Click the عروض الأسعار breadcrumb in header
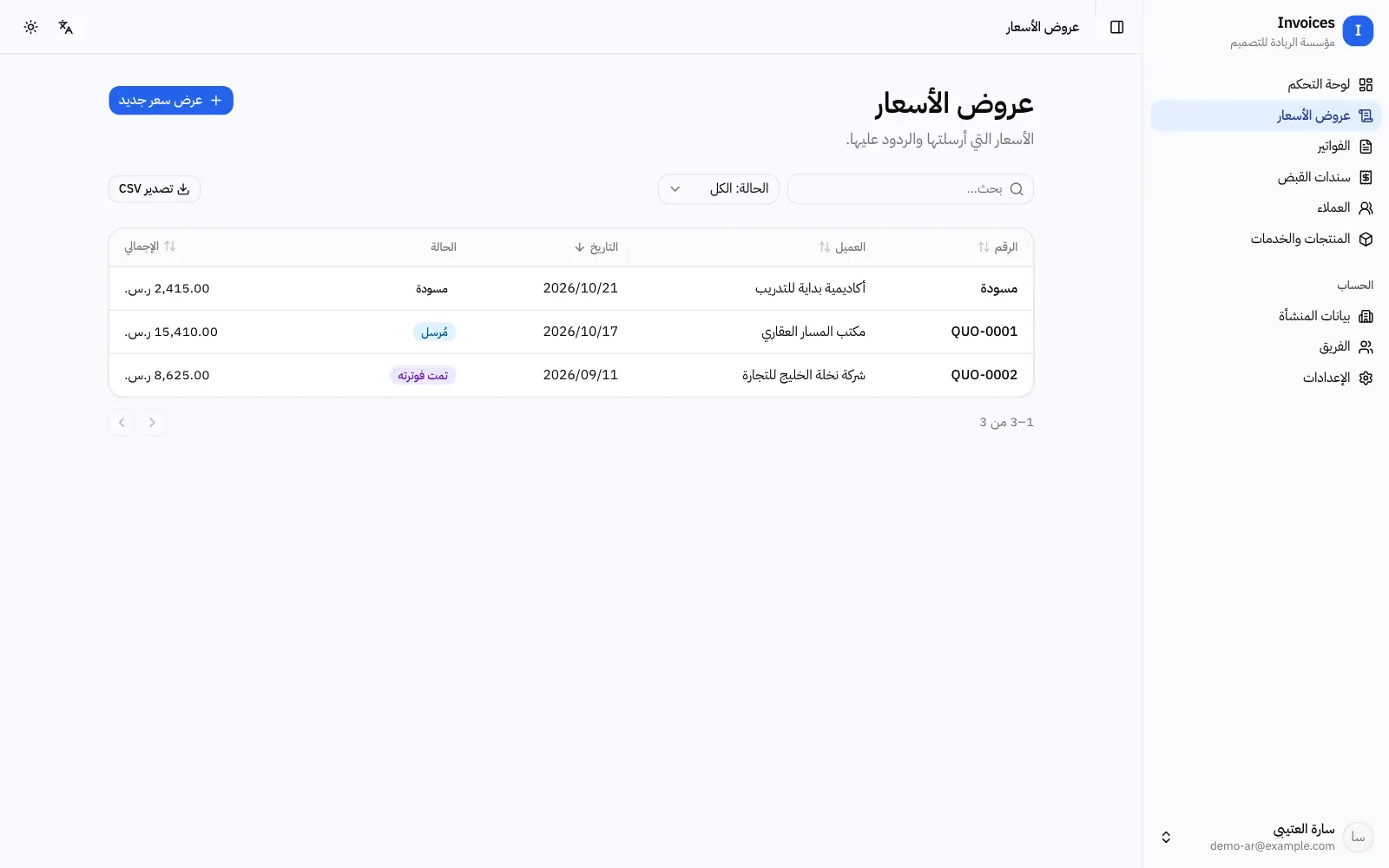The width and height of the screenshot is (1389, 868). click(1043, 27)
